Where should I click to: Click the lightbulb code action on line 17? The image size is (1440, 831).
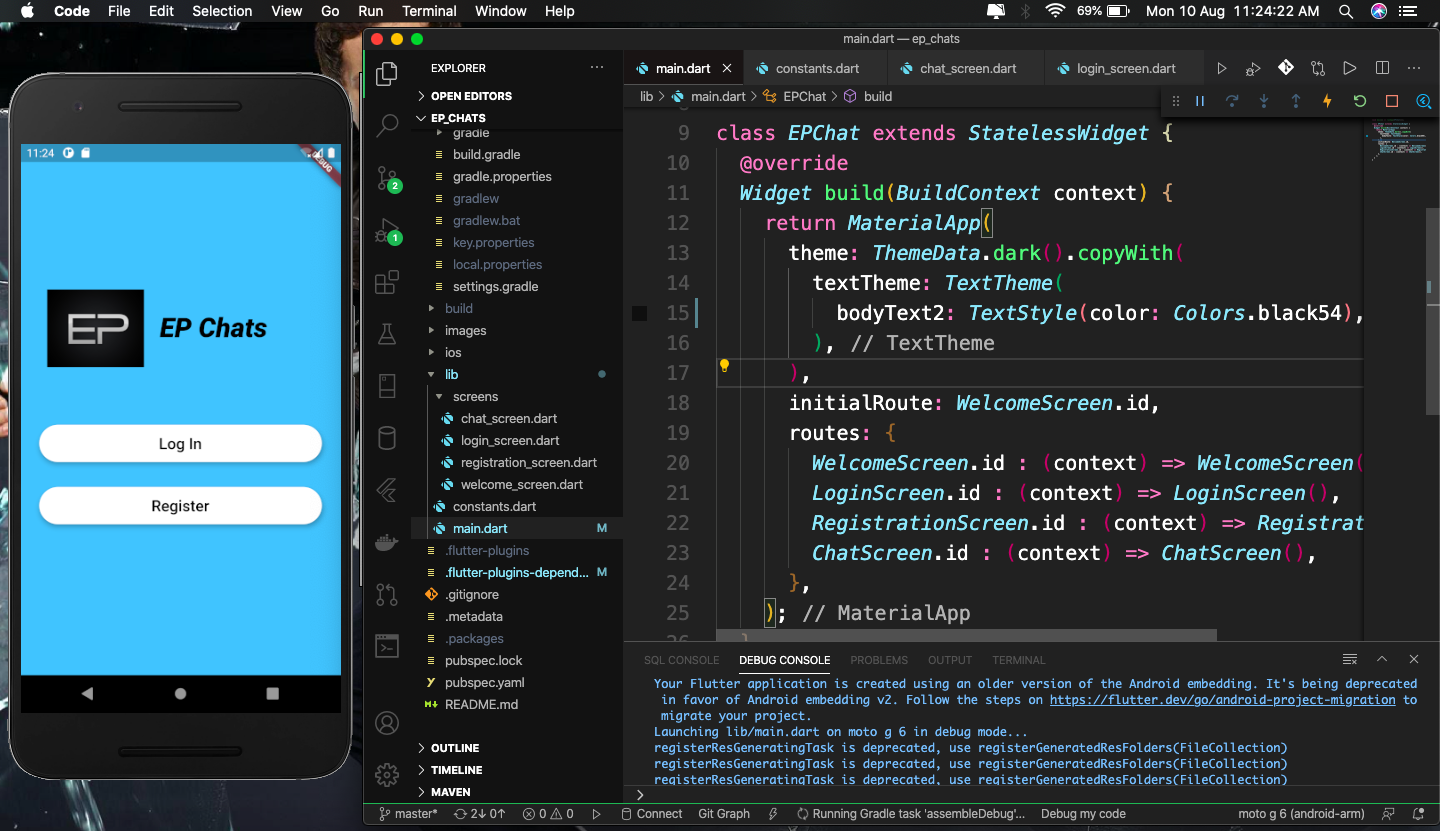(x=725, y=366)
